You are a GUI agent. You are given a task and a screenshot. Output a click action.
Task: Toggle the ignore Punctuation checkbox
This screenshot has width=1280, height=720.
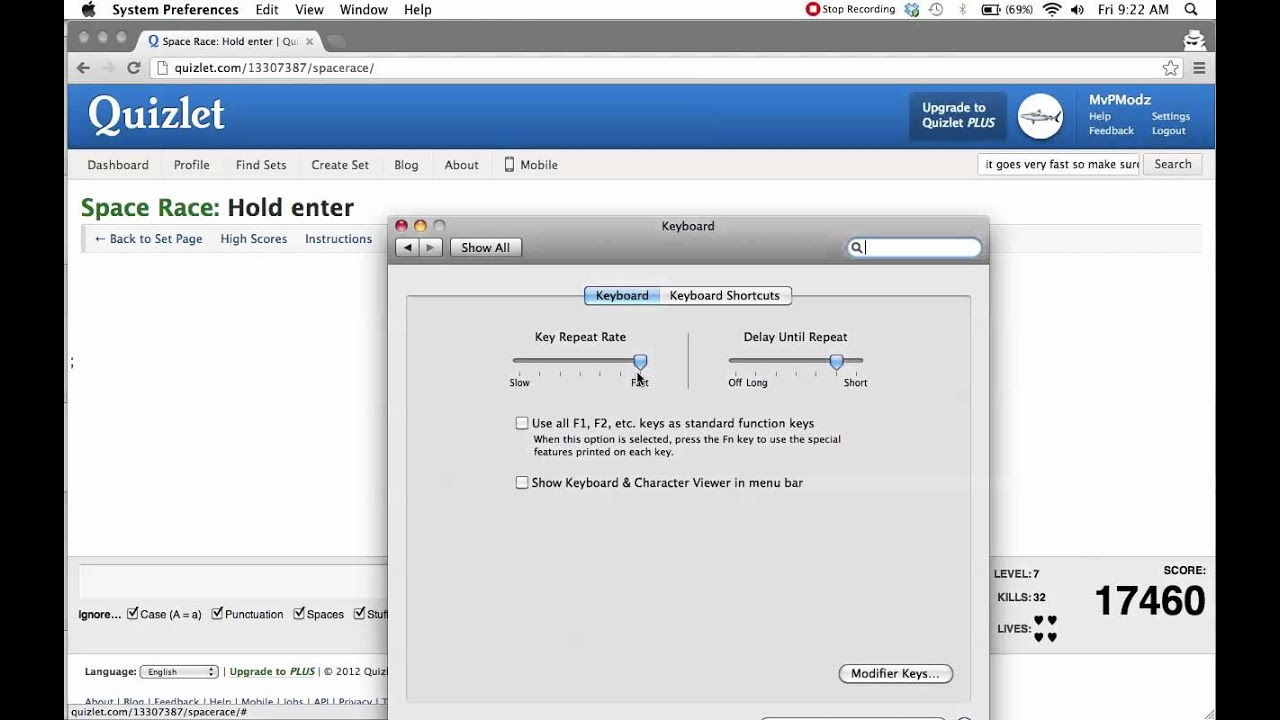[x=217, y=614]
